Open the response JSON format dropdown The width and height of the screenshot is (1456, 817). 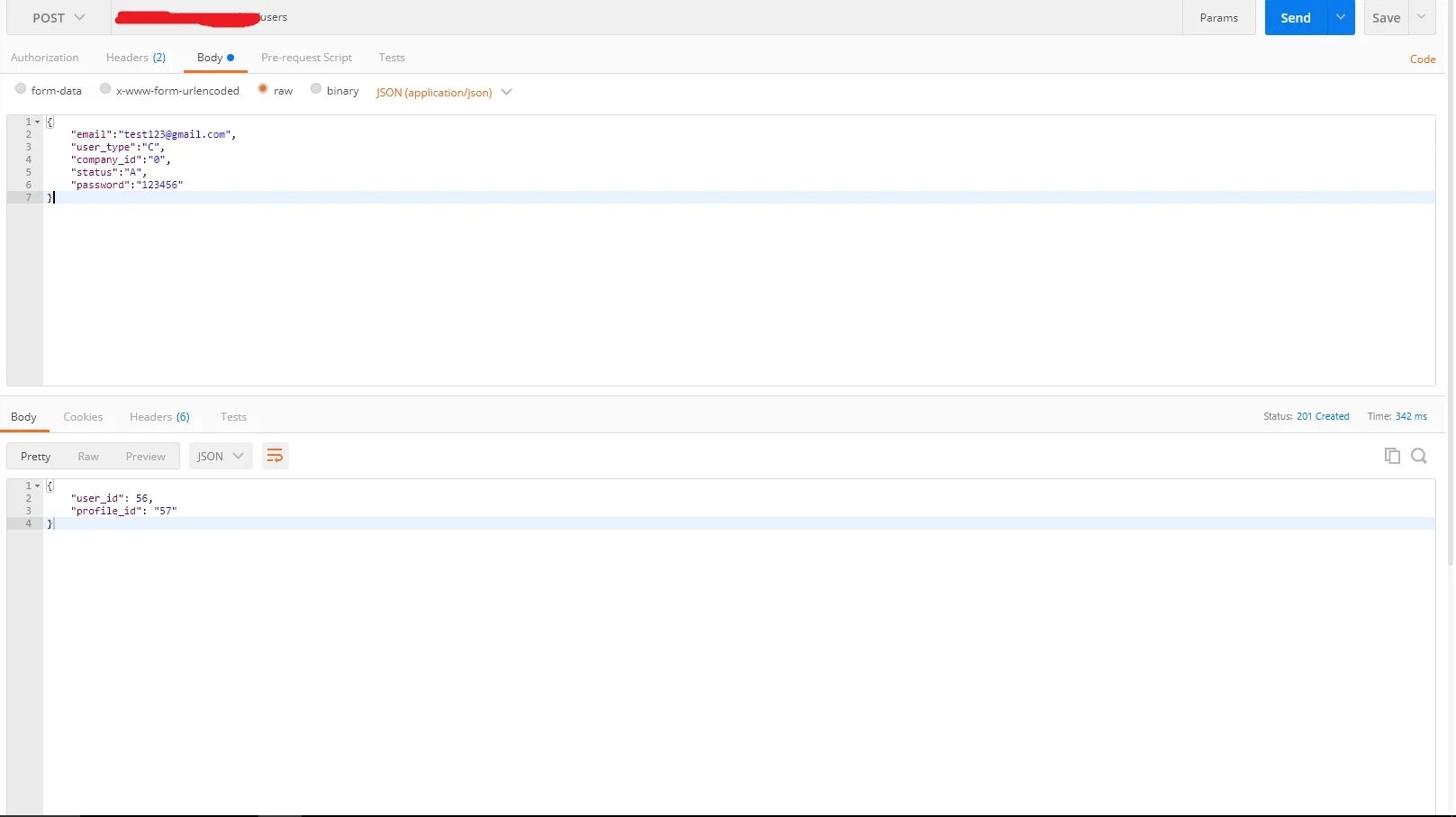[221, 456]
